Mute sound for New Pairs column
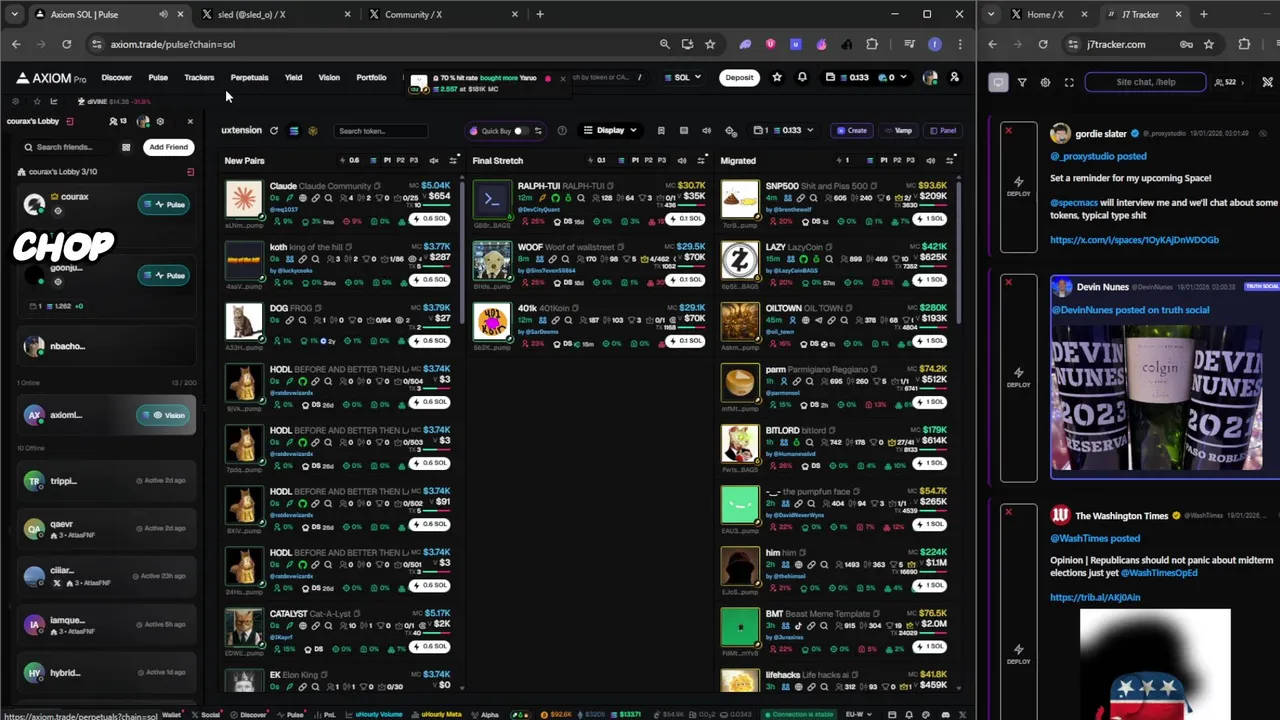 tap(434, 160)
